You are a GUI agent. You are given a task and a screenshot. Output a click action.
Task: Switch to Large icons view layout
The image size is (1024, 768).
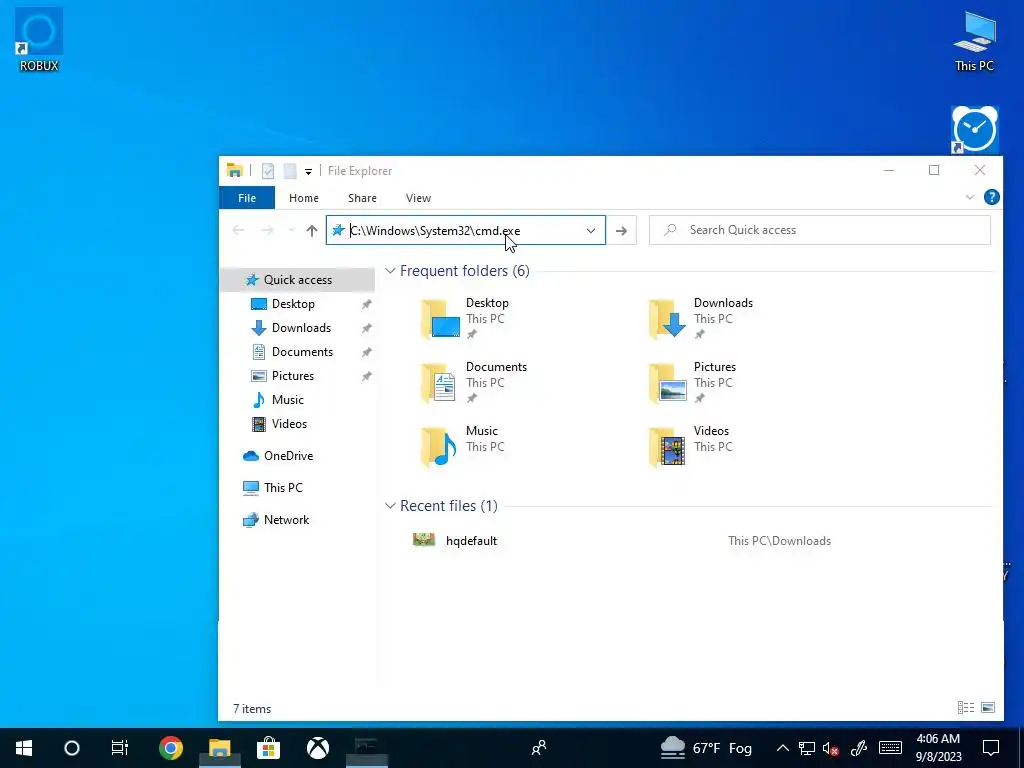[x=988, y=707]
